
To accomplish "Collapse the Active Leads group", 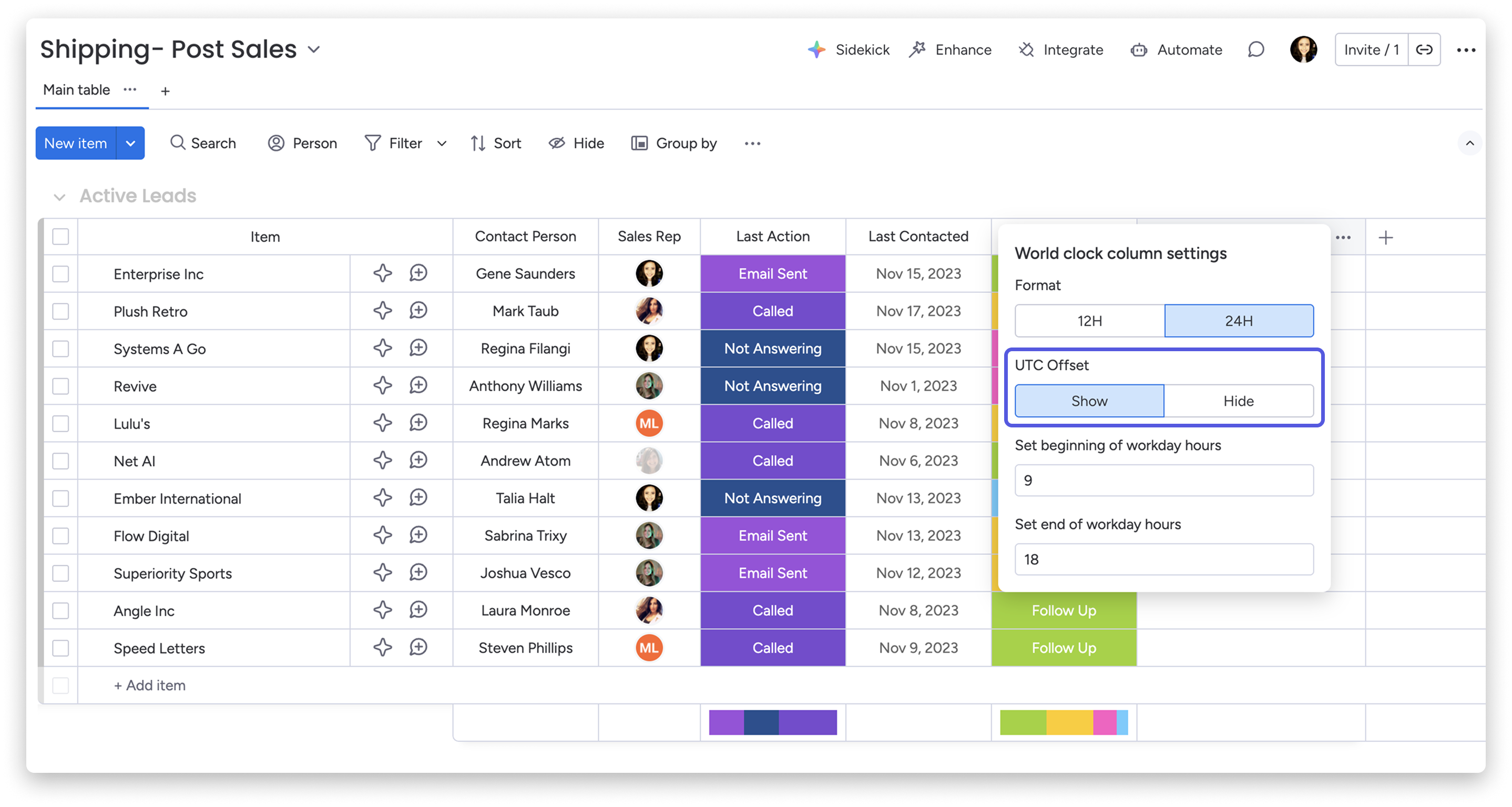I will point(59,197).
